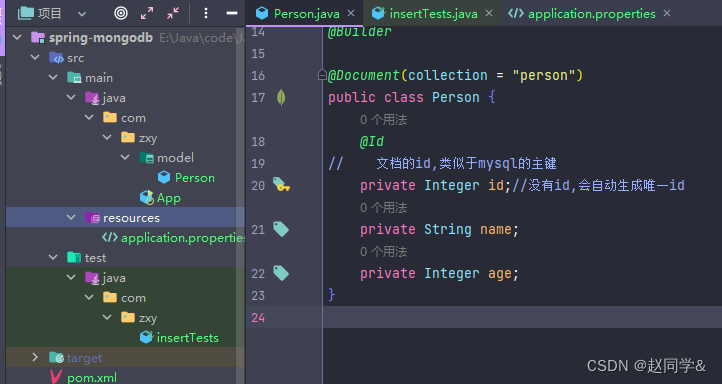Click the insertTests class icon in tree

point(146,337)
